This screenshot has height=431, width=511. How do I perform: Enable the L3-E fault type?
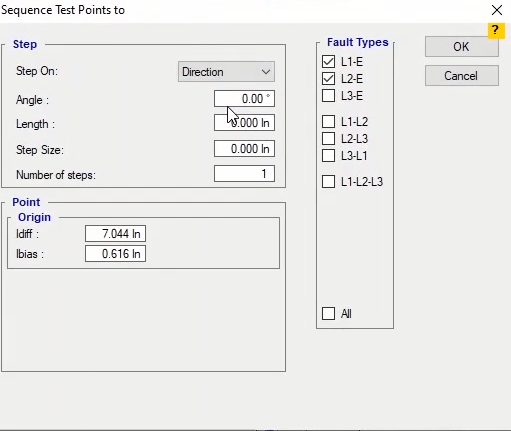(x=328, y=96)
